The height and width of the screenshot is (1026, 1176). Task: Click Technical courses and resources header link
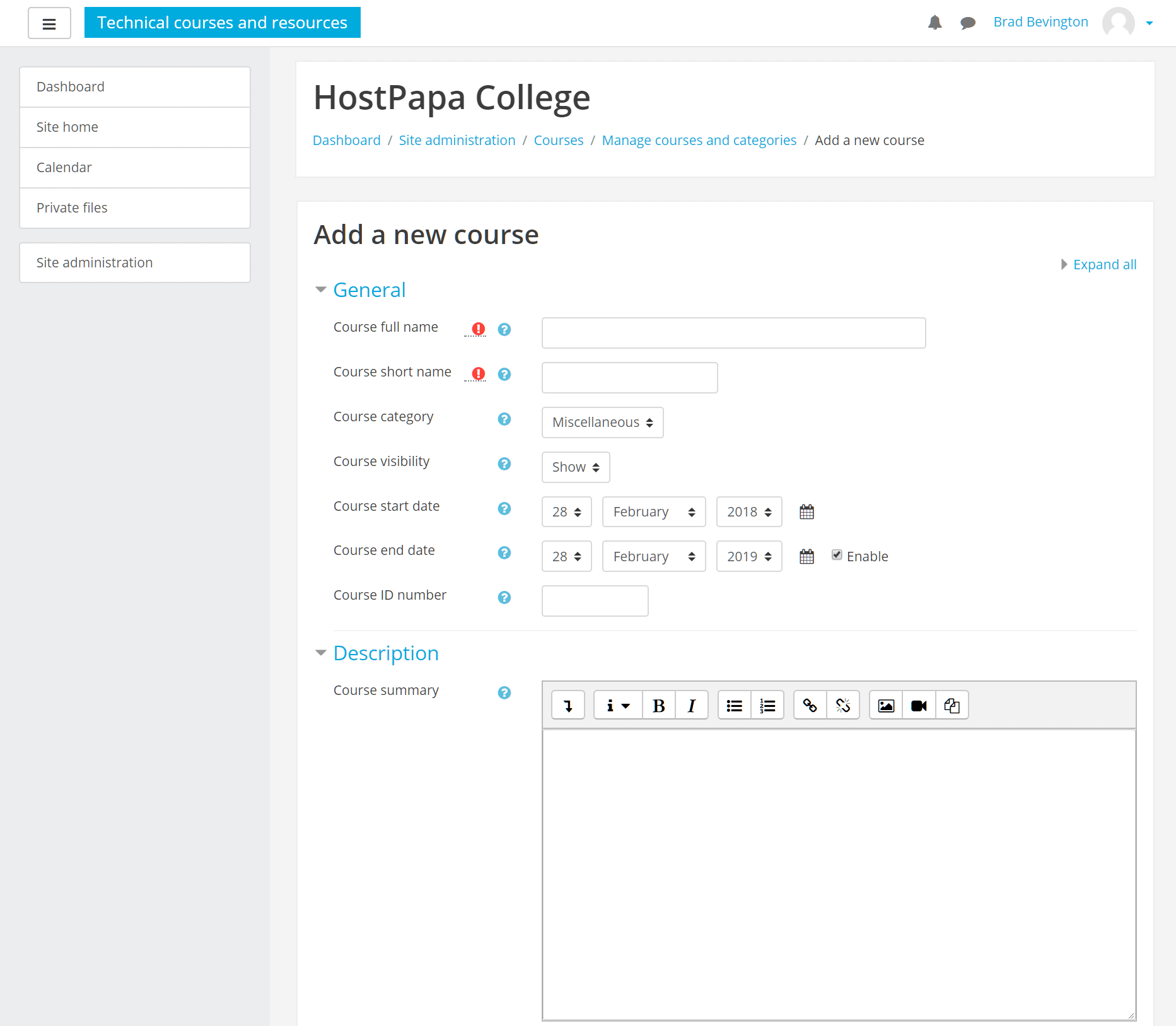coord(223,23)
